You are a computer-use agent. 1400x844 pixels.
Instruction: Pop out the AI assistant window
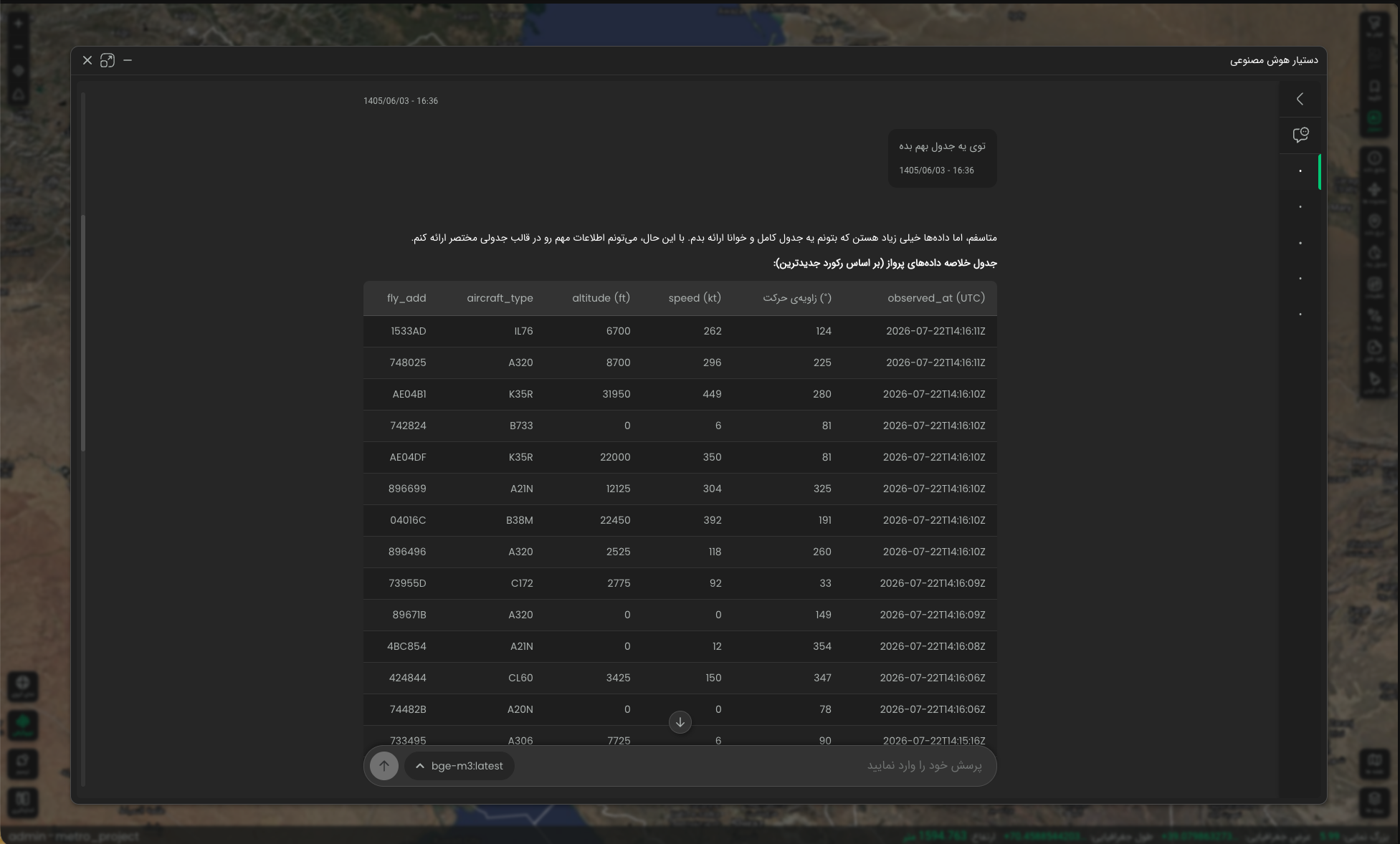coord(108,61)
